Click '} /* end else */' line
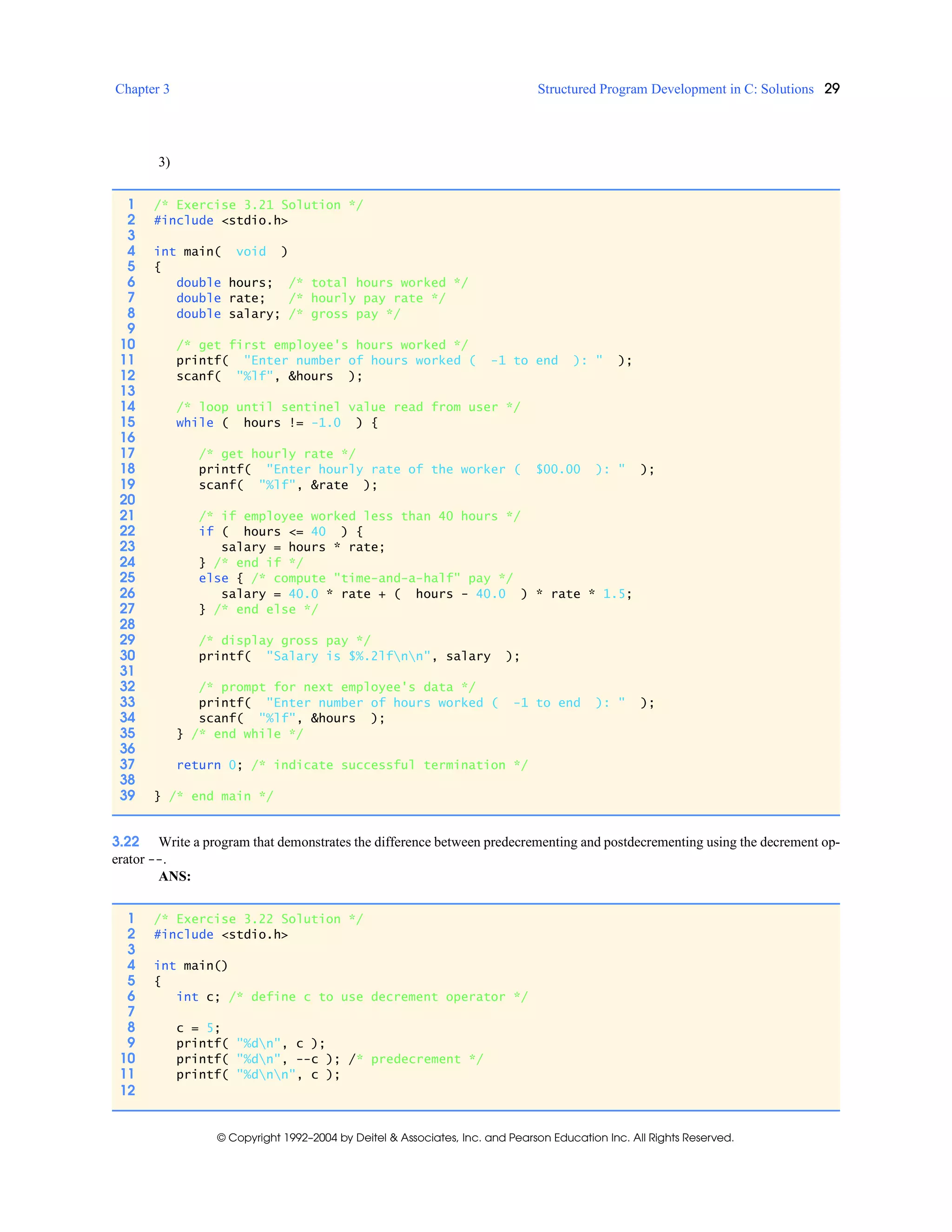Screen dimensions: 952x1232 click(258, 609)
